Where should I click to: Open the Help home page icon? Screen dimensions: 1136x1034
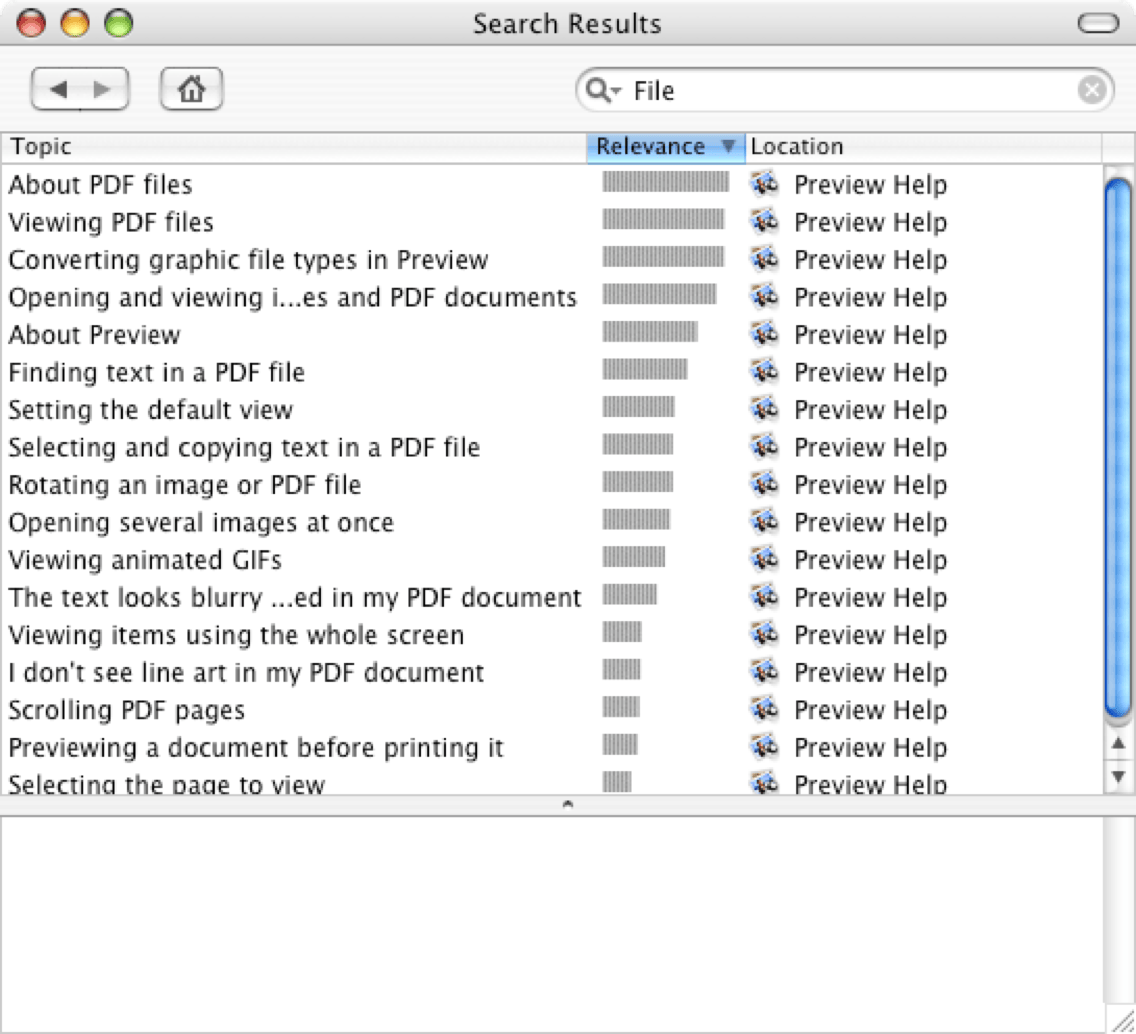tap(191, 89)
